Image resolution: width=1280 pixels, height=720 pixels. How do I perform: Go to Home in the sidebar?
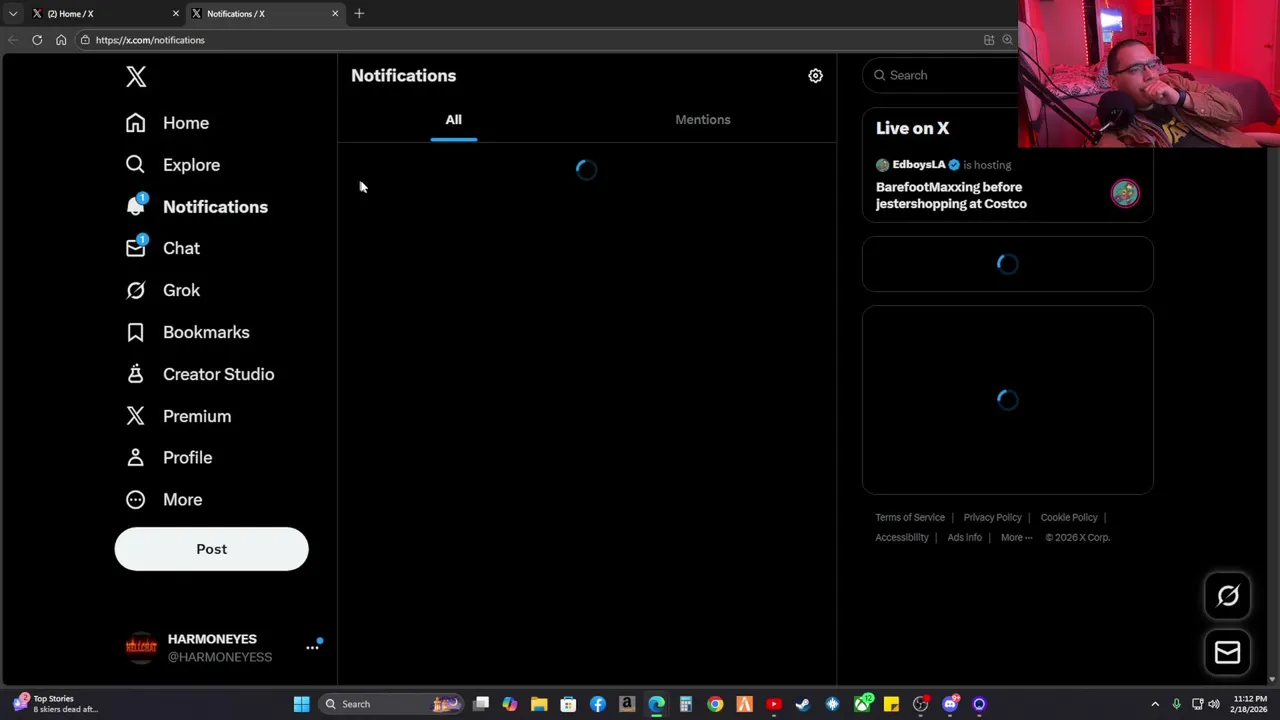point(167,123)
